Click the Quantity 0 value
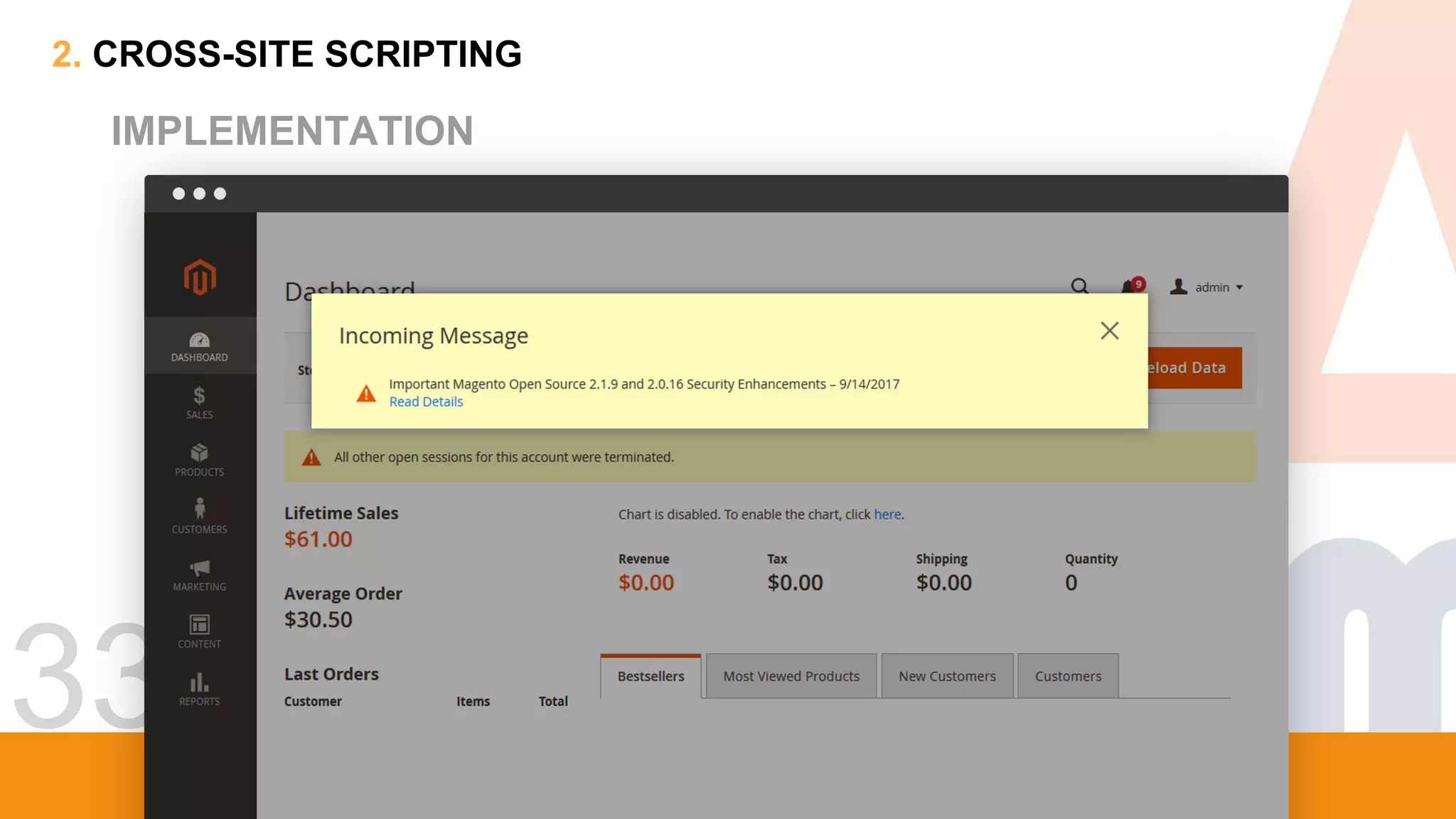The width and height of the screenshot is (1456, 819). tap(1071, 582)
